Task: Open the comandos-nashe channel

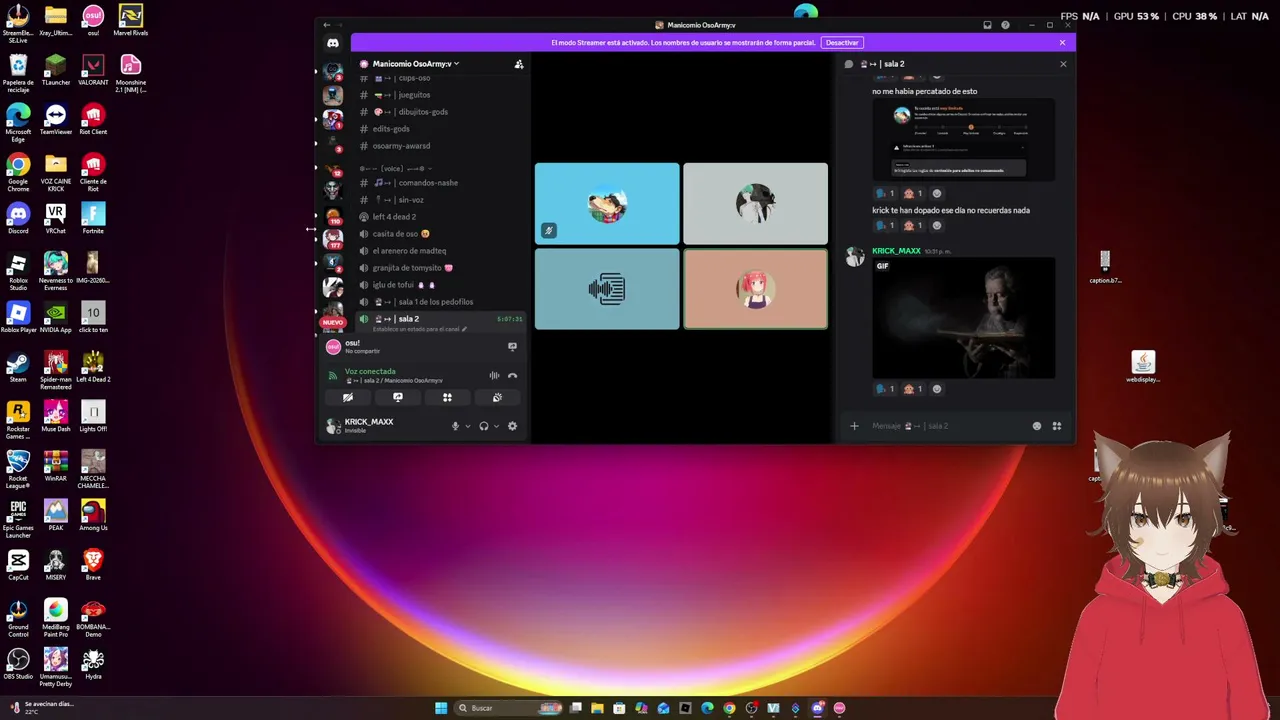Action: coord(439,183)
